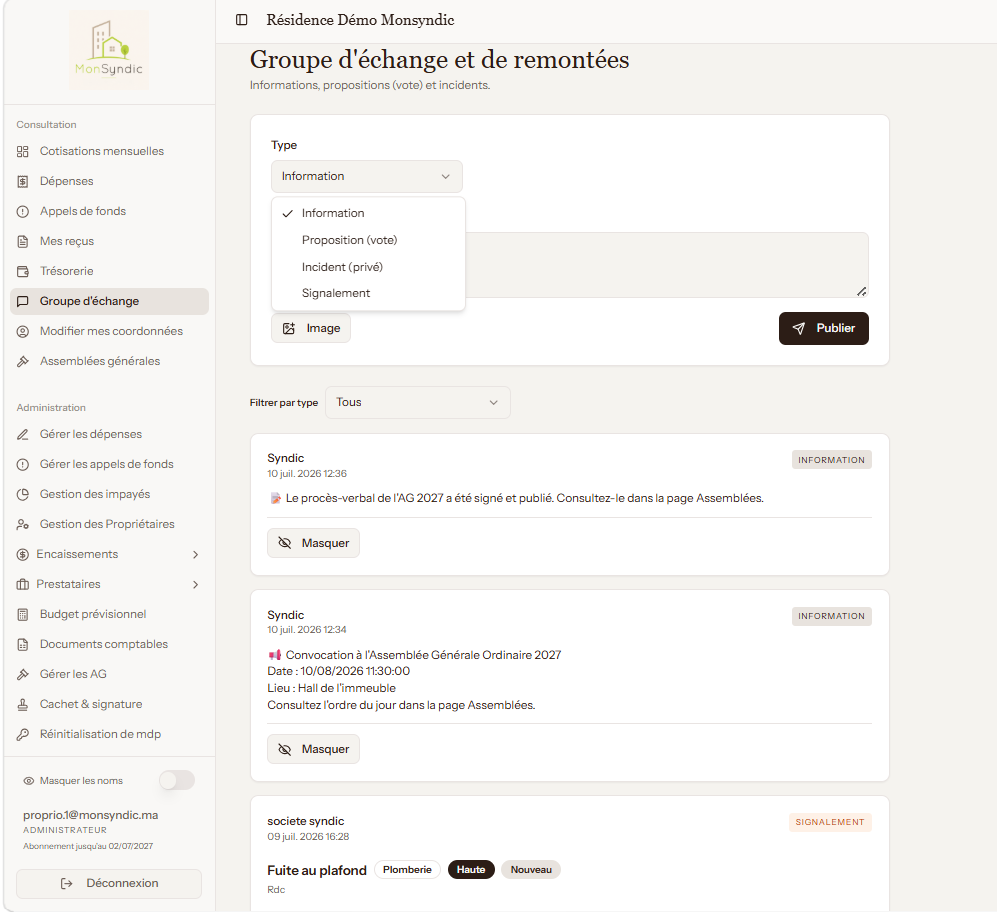Select the Haute priority badge
This screenshot has height=912, width=997.
tap(471, 869)
